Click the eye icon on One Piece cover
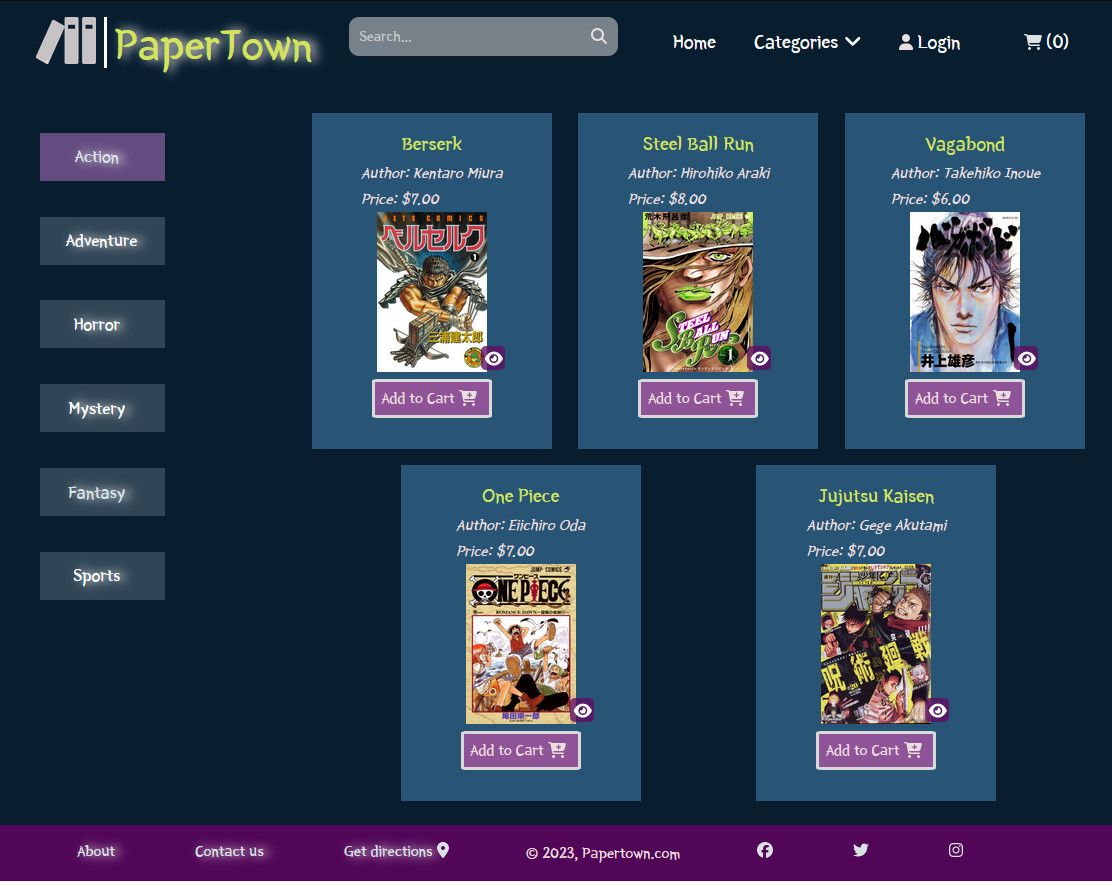Image resolution: width=1112 pixels, height=882 pixels. (x=582, y=710)
